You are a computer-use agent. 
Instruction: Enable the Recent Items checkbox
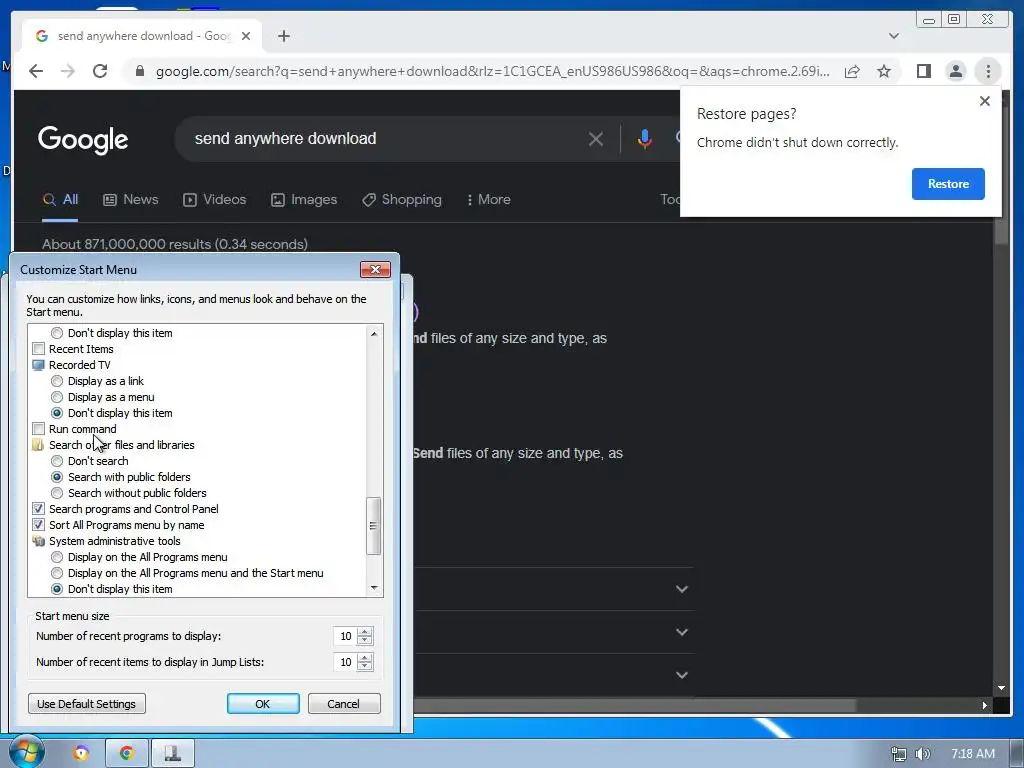point(39,349)
